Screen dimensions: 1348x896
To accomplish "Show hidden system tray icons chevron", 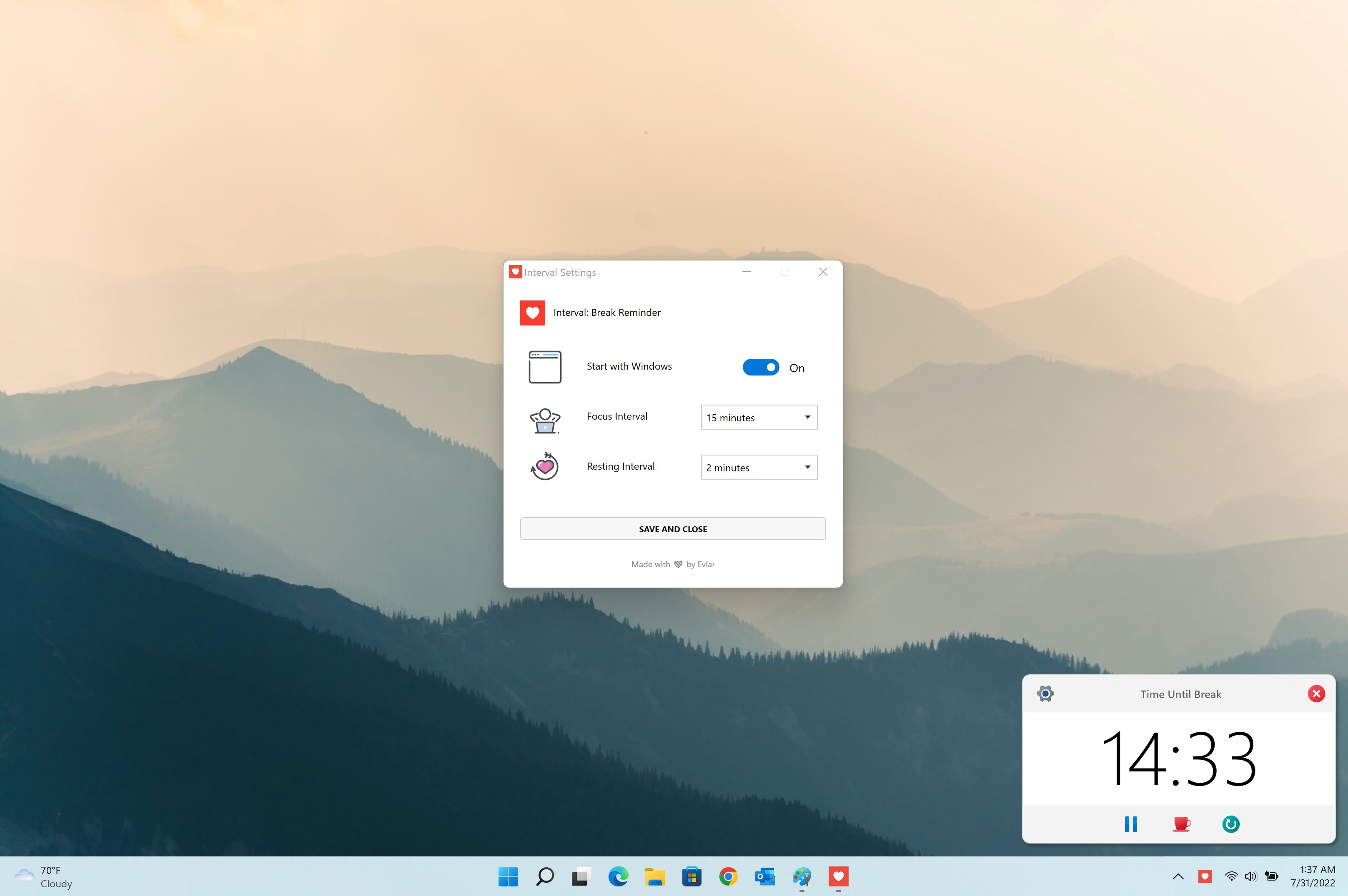I will [x=1178, y=876].
